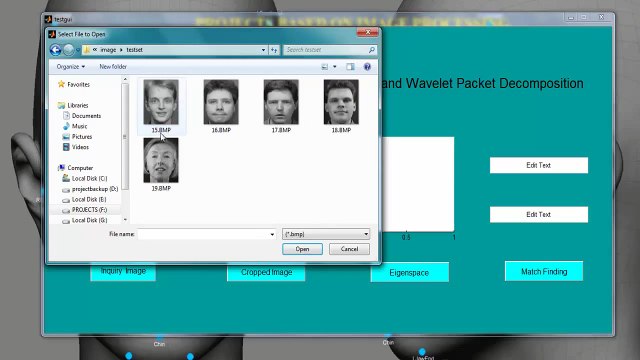
Task: Open the dialog help icon
Action: (367, 67)
